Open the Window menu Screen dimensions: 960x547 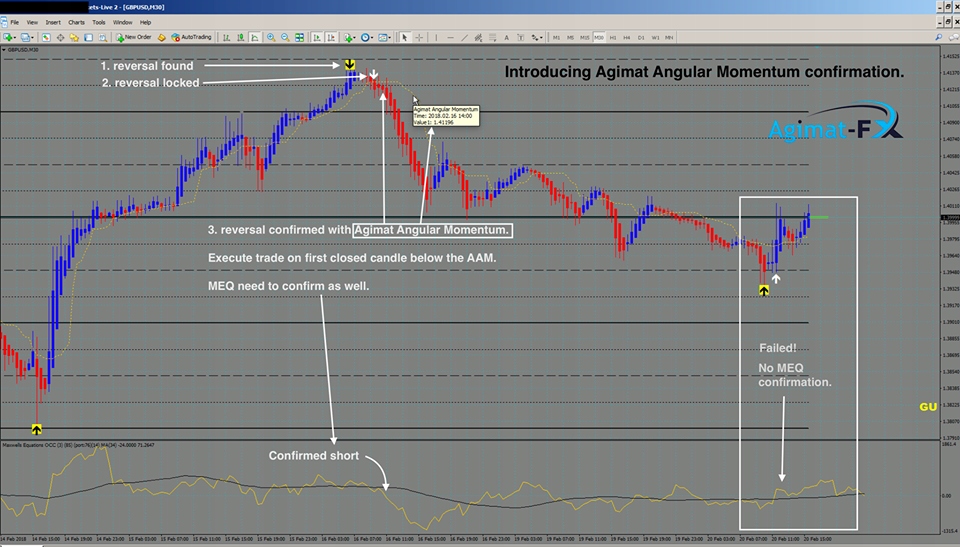tap(122, 22)
